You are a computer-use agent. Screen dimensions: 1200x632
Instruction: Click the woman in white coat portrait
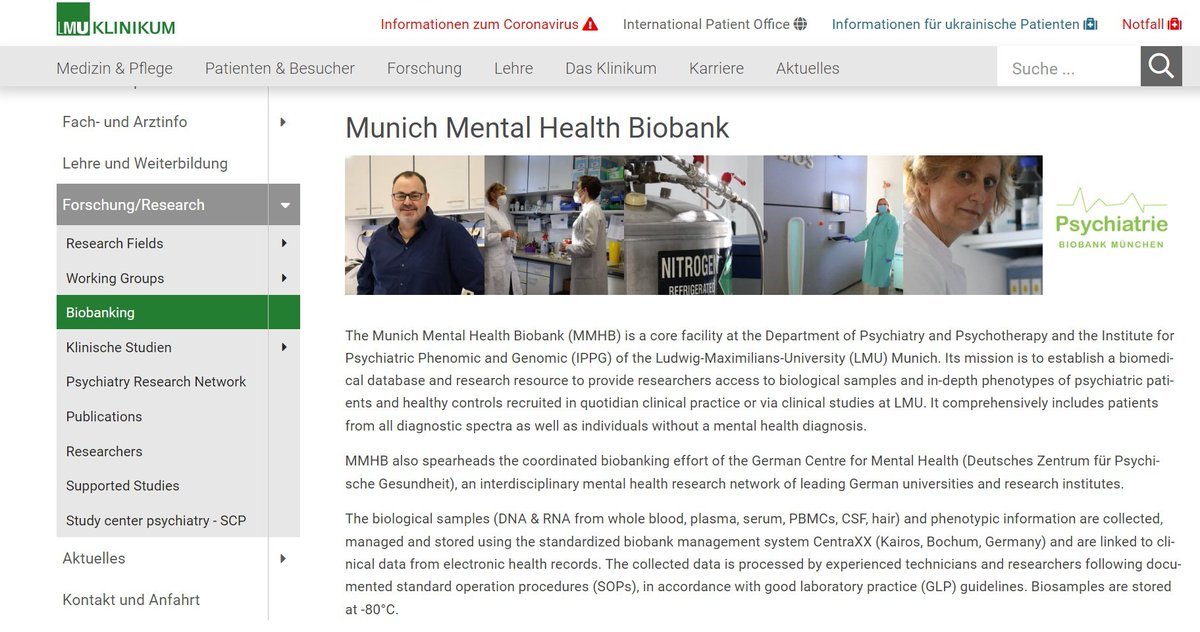coord(973,225)
